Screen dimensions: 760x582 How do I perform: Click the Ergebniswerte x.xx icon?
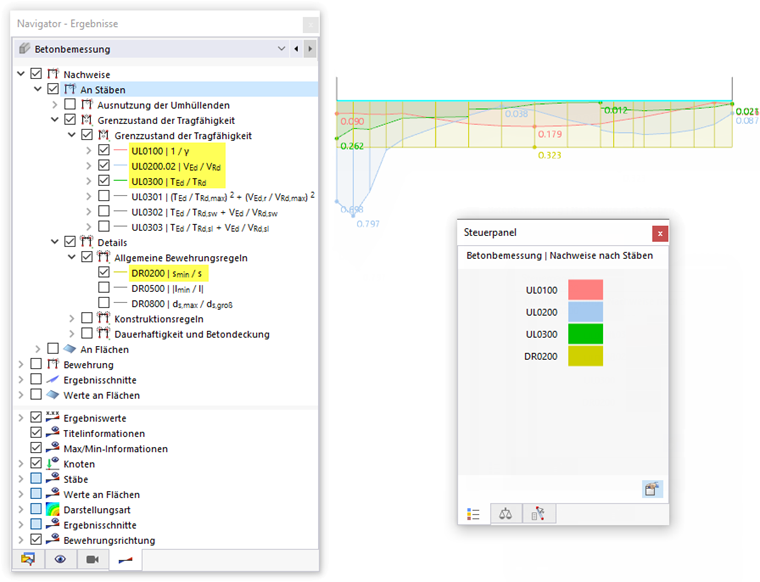coord(52,417)
